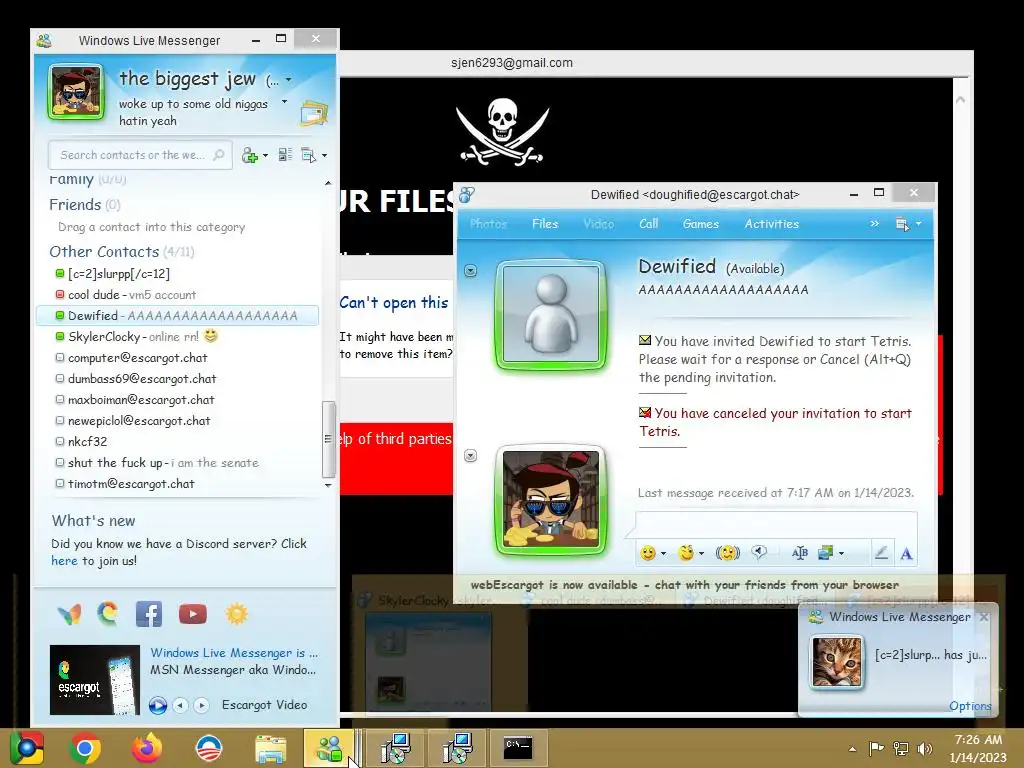Click the chat message input box
Screen dimensions: 1024x768
776,524
